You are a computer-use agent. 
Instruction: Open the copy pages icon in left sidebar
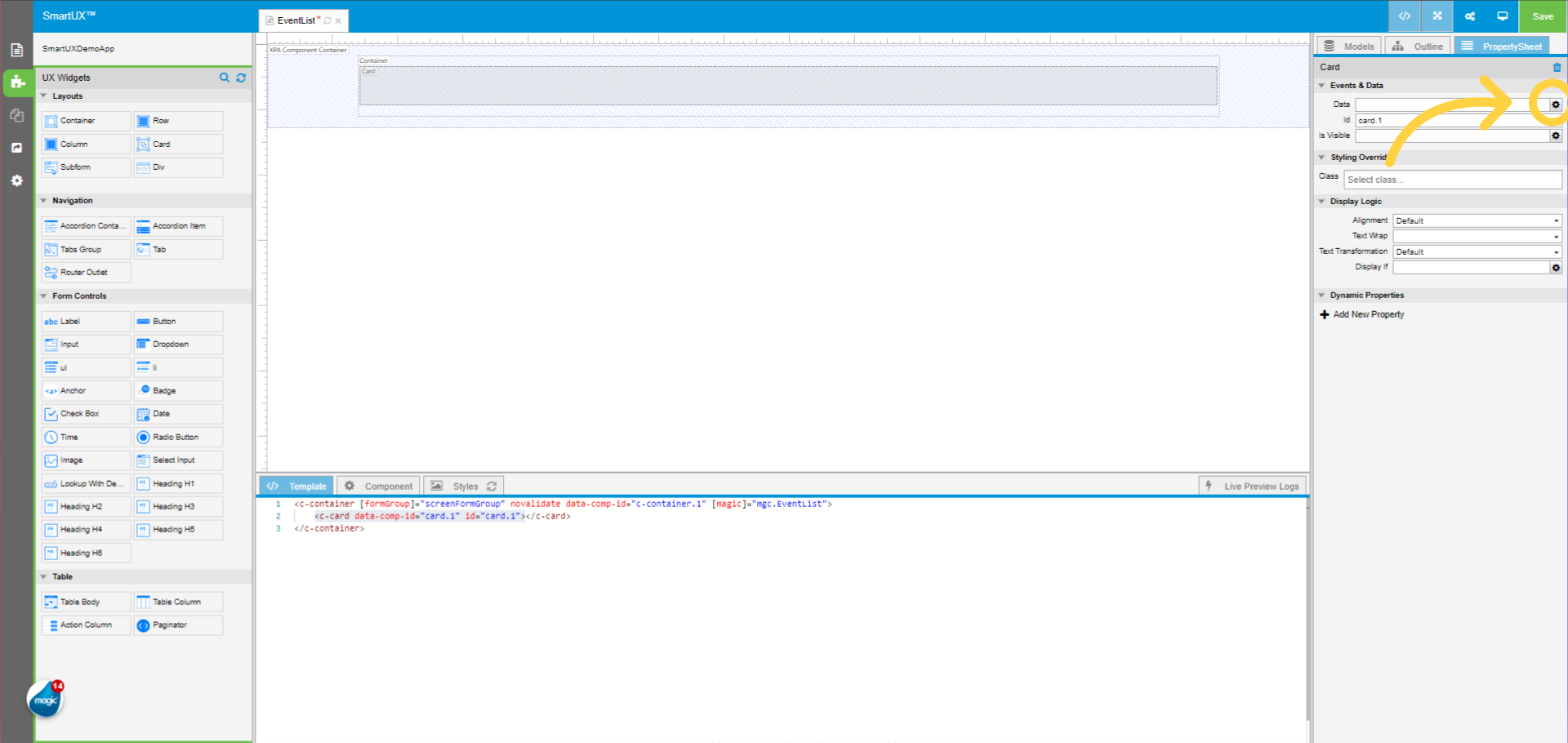click(x=16, y=115)
